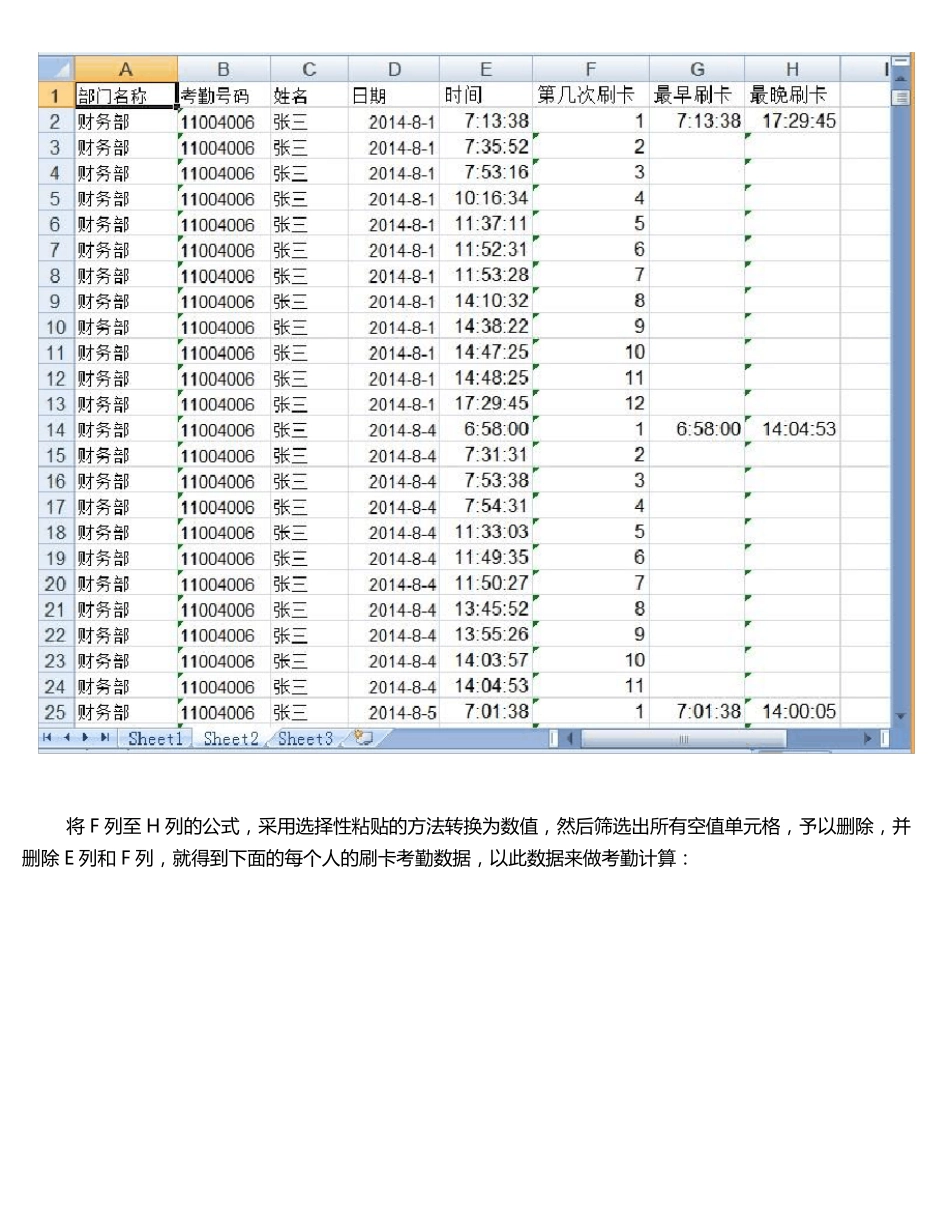Select time cell 14:10:32
The width and height of the screenshot is (950, 1230).
pos(486,301)
